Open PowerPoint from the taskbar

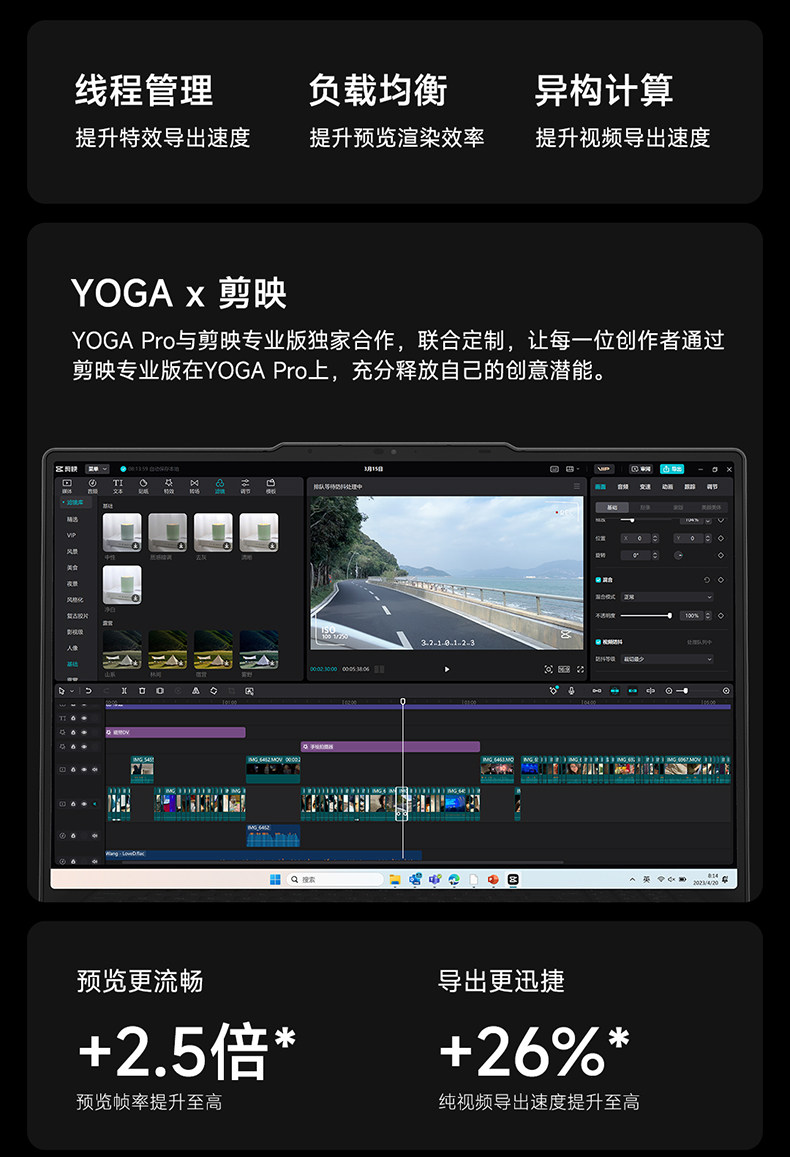coord(493,879)
